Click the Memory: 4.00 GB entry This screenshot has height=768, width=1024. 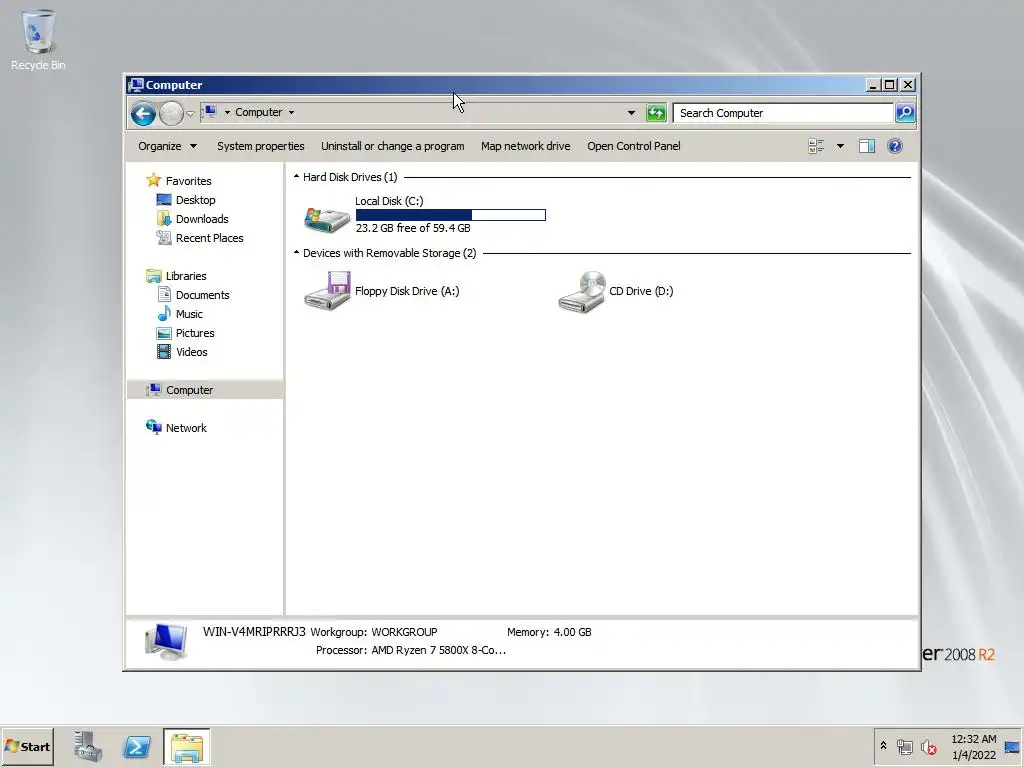pos(549,632)
